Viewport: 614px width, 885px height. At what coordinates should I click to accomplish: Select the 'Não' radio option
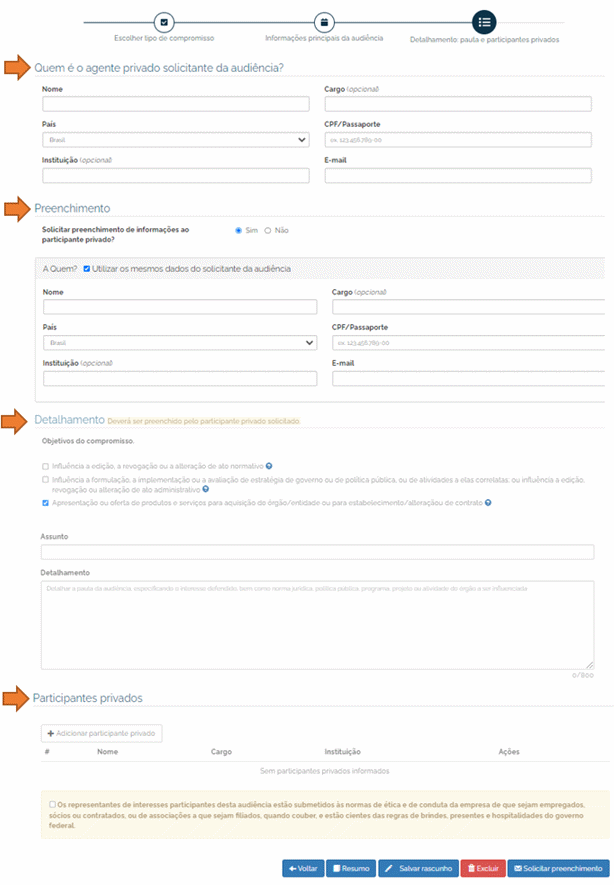click(268, 230)
